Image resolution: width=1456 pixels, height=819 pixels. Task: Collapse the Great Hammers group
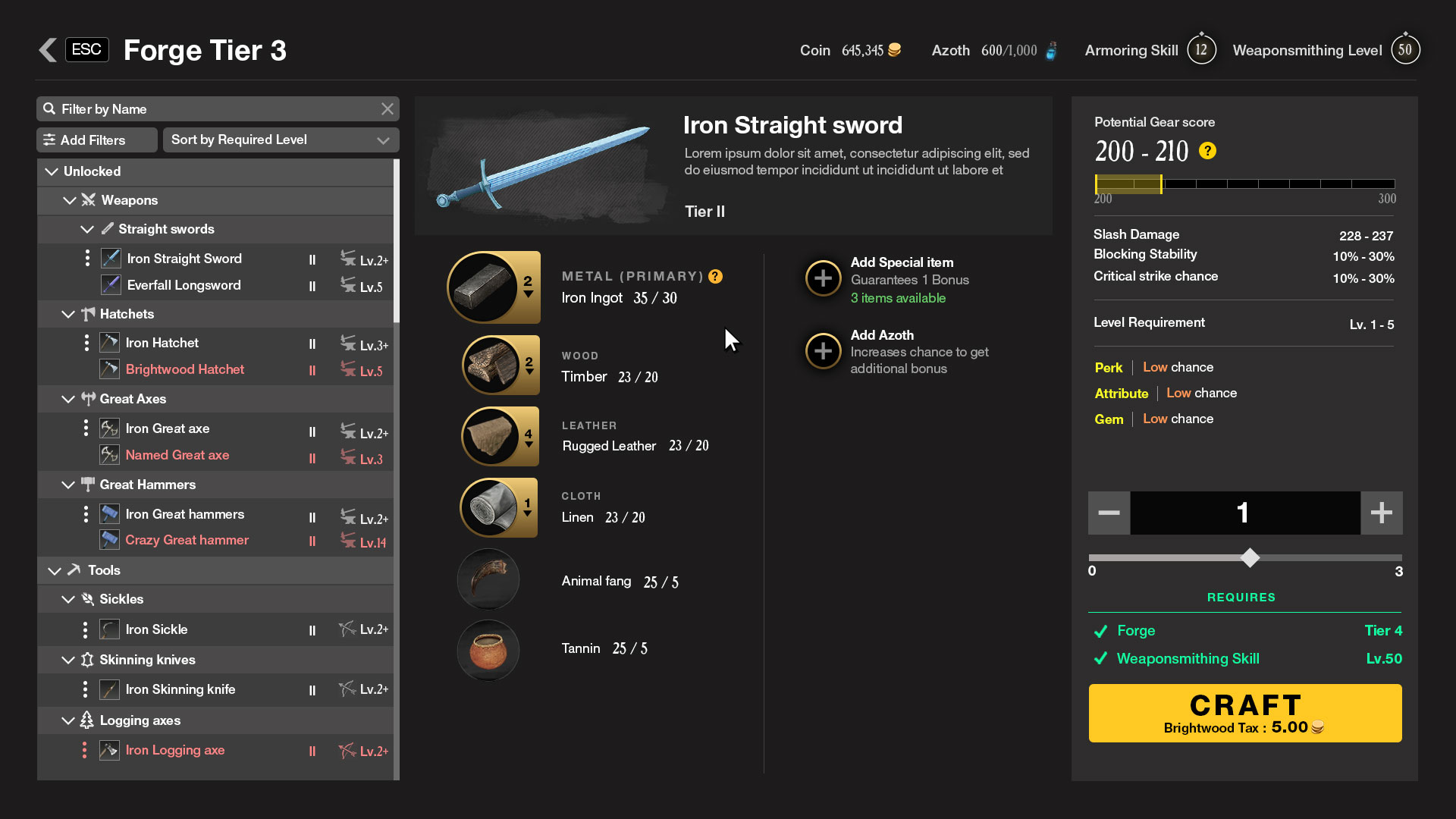coord(68,485)
